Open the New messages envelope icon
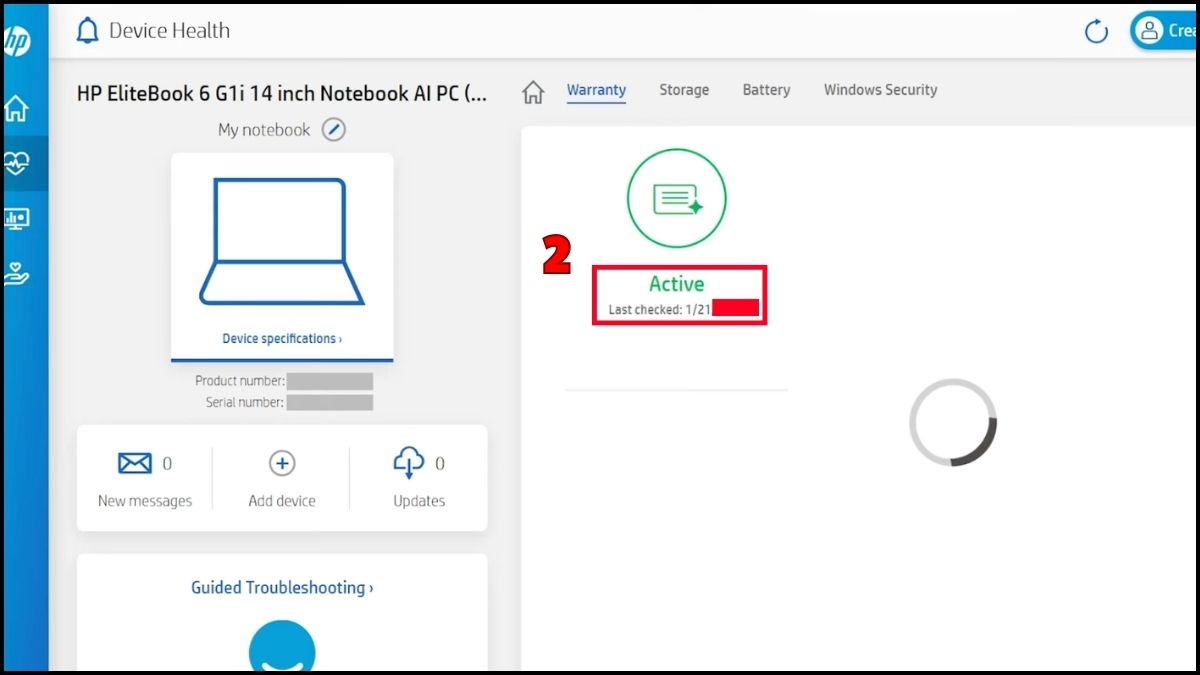The width and height of the screenshot is (1200, 675). click(x=135, y=463)
